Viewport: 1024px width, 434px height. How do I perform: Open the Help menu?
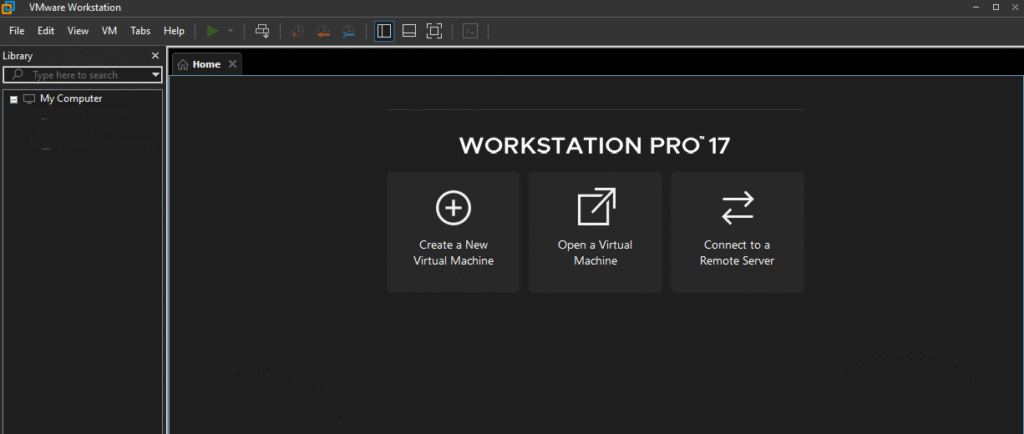click(174, 31)
